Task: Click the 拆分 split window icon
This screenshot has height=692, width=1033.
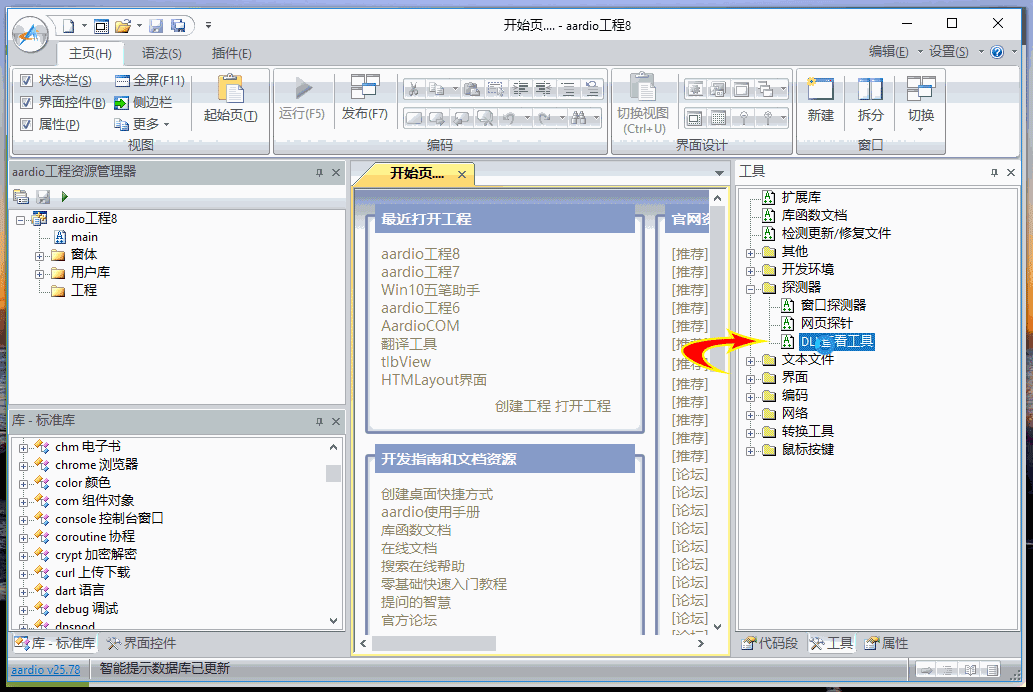Action: coord(870,90)
